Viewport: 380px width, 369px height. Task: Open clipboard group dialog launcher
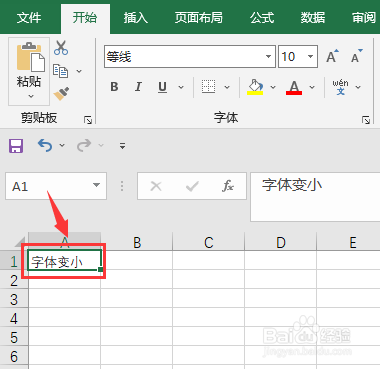point(88,120)
